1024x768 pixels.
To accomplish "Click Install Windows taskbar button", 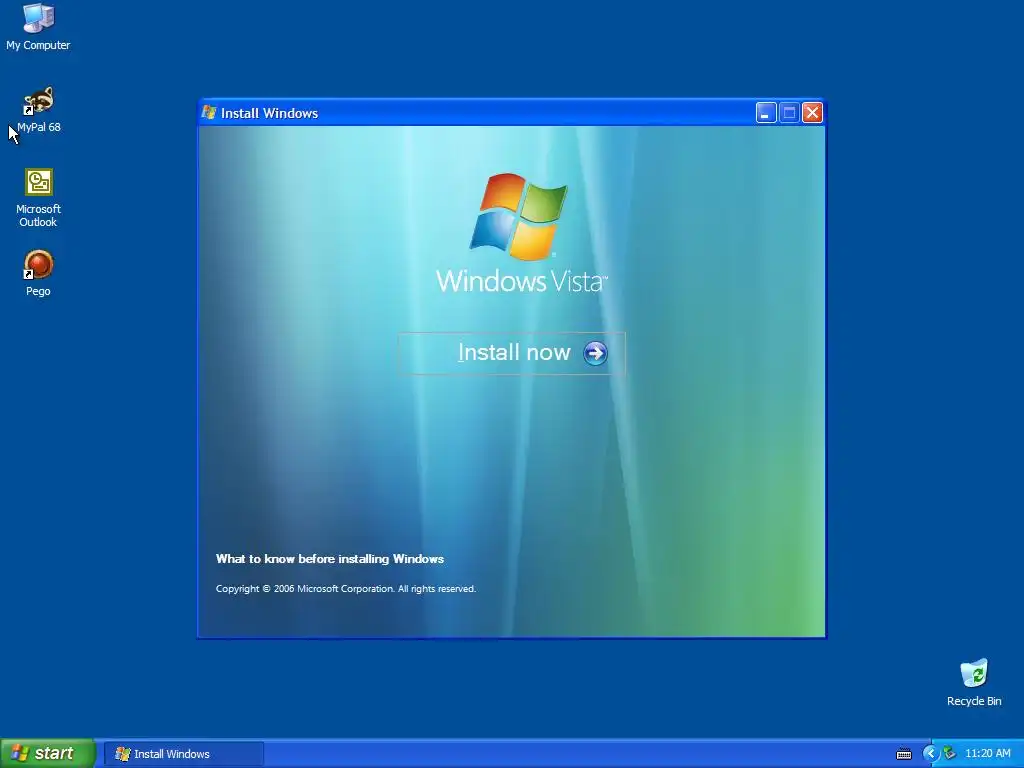I will point(184,754).
